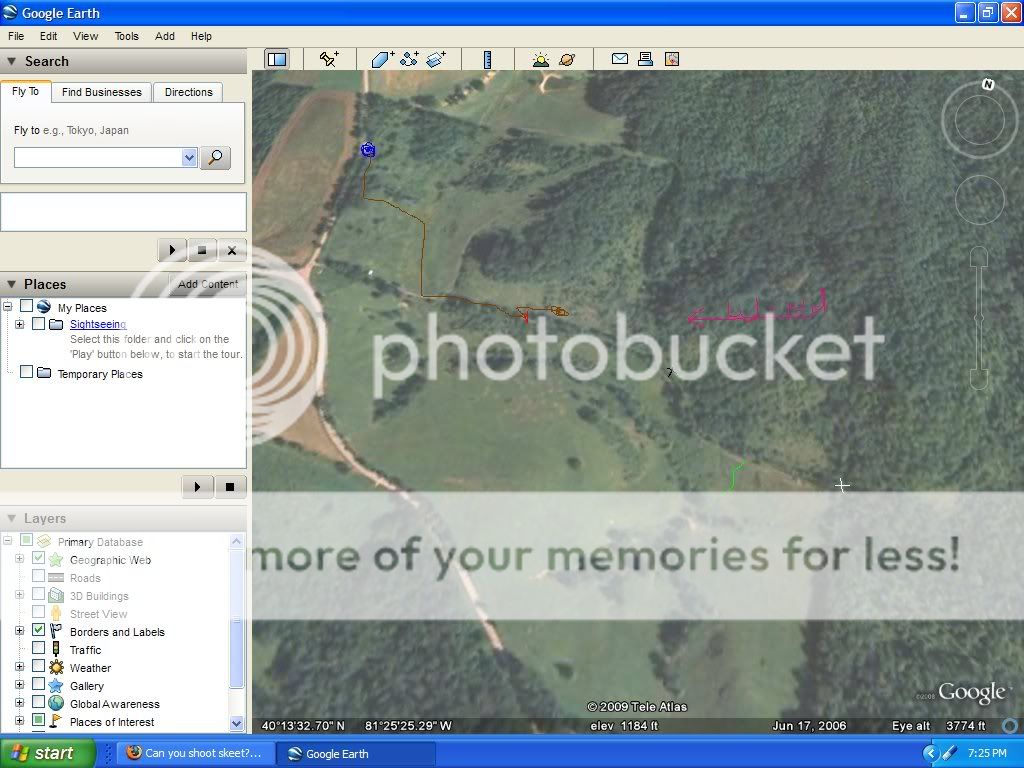Screen dimensions: 1024x768
Task: Select the Add Placemark pushpin tool
Action: pos(329,59)
